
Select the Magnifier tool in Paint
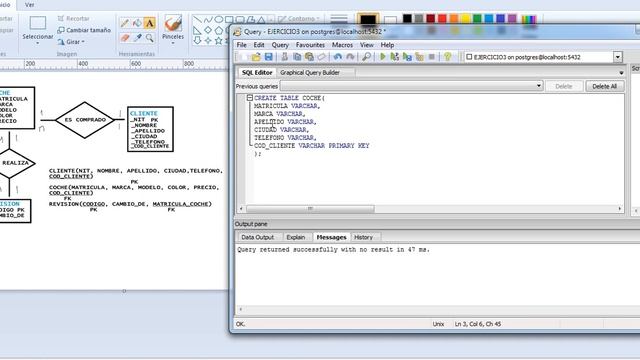click(x=149, y=38)
